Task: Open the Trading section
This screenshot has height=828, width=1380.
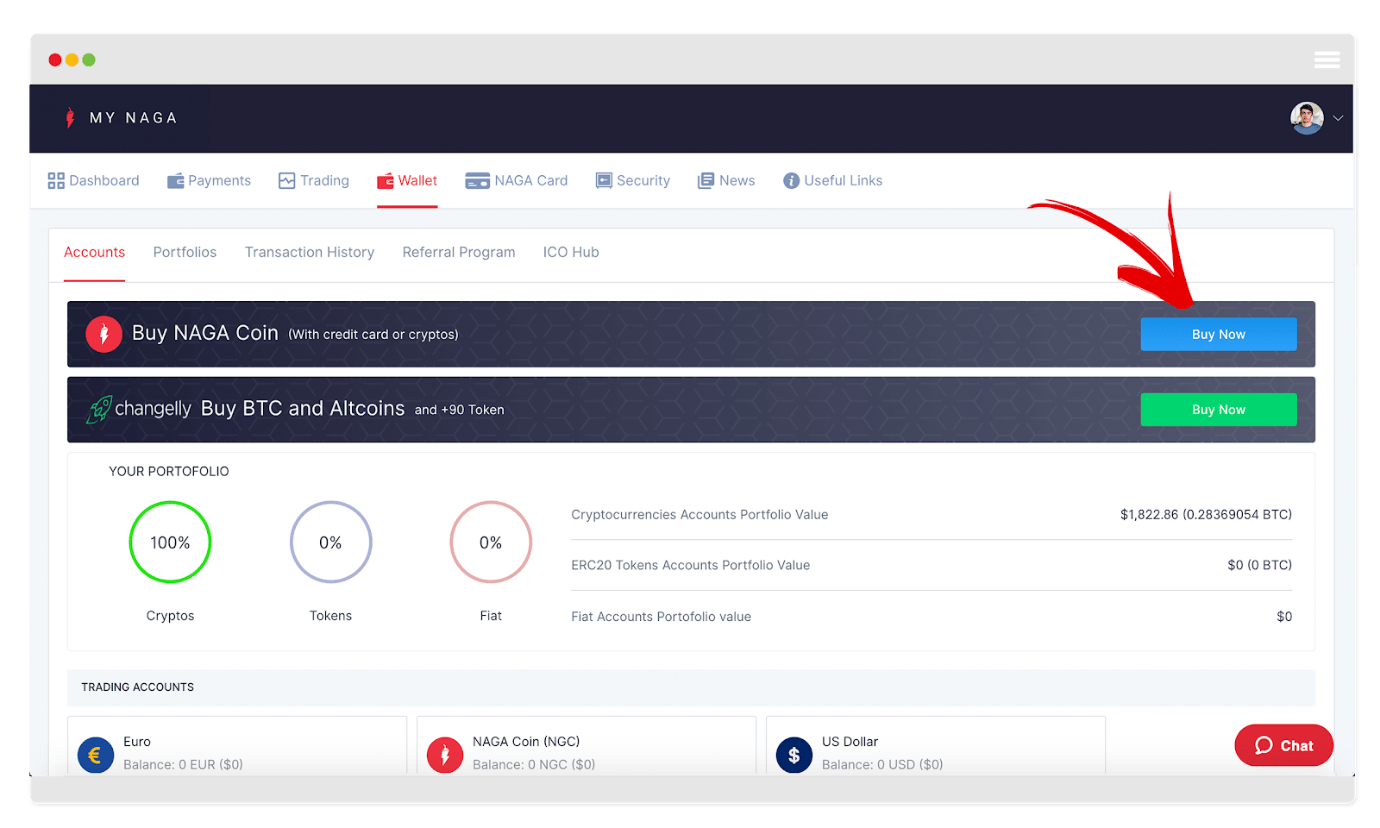Action: coord(314,181)
